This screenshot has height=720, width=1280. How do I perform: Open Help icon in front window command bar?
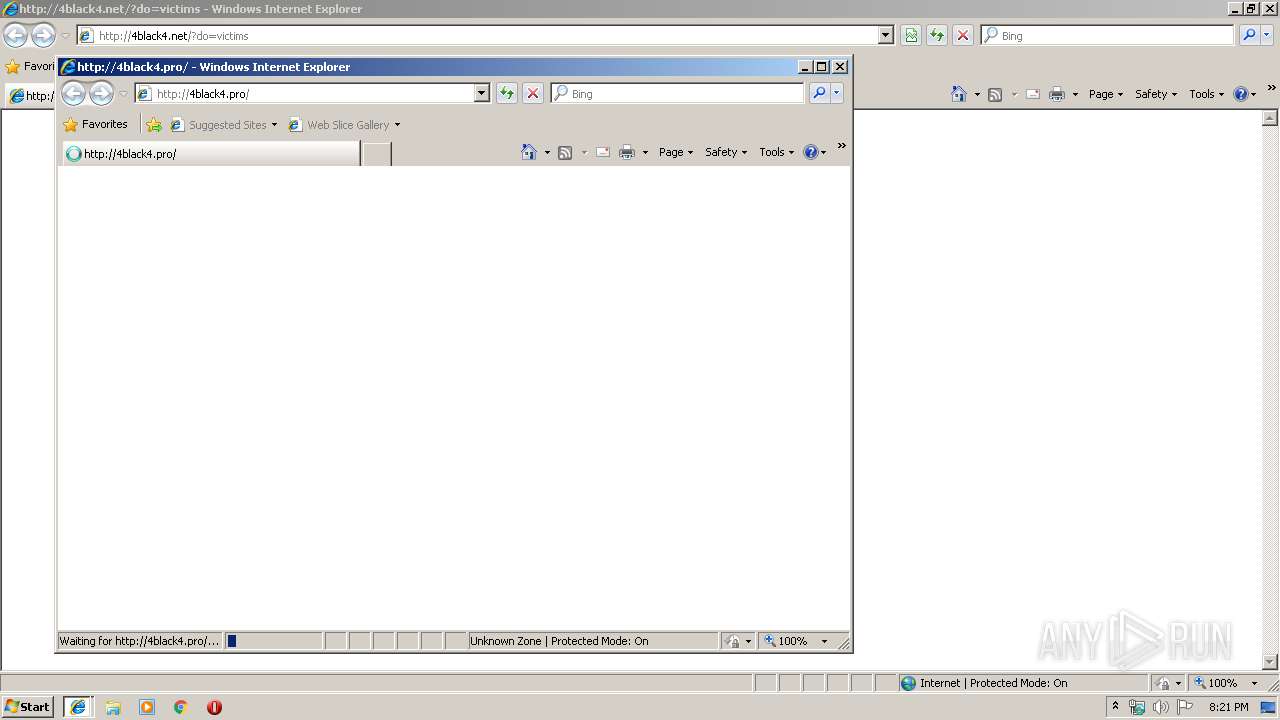(811, 152)
